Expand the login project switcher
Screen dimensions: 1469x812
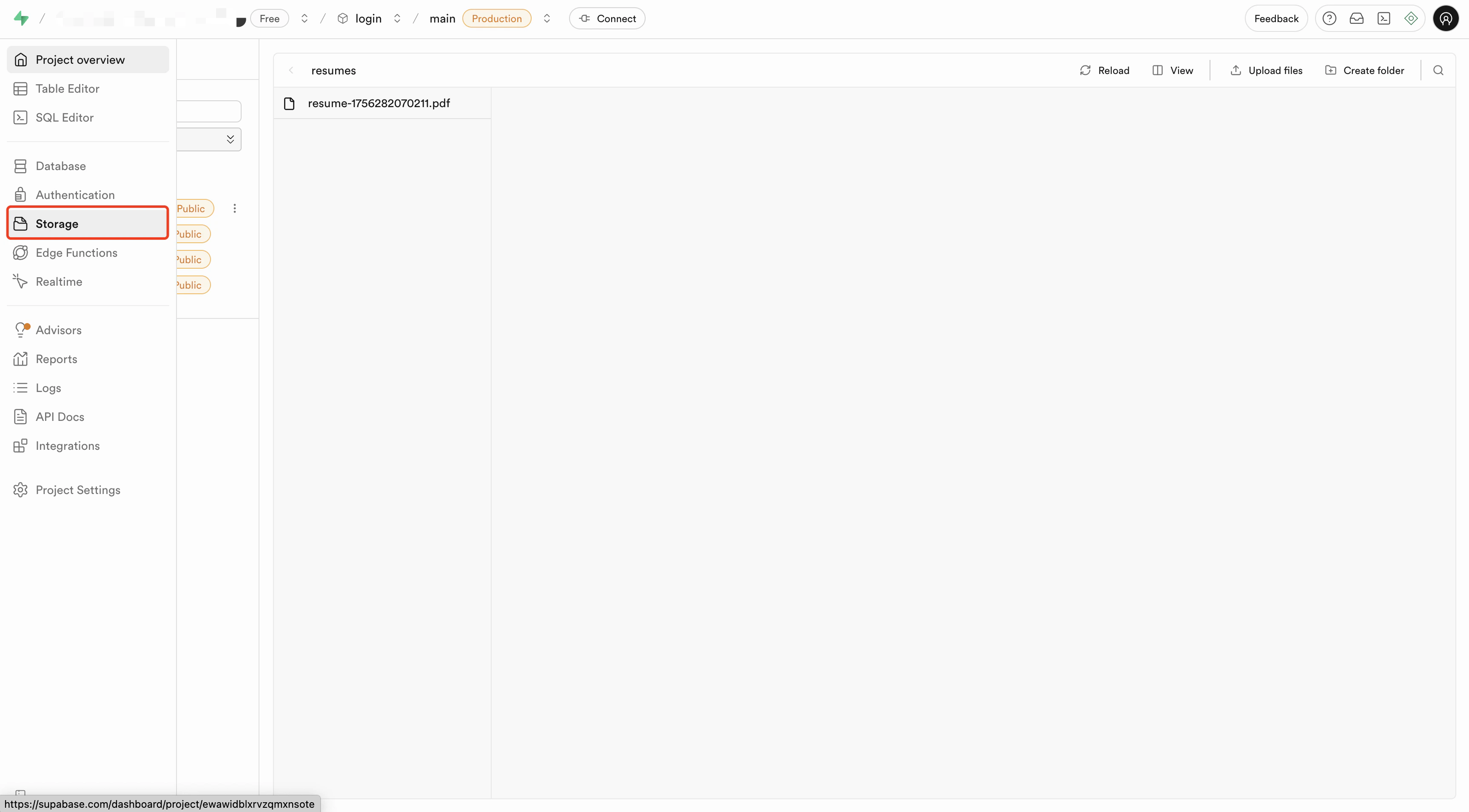pyautogui.click(x=397, y=18)
